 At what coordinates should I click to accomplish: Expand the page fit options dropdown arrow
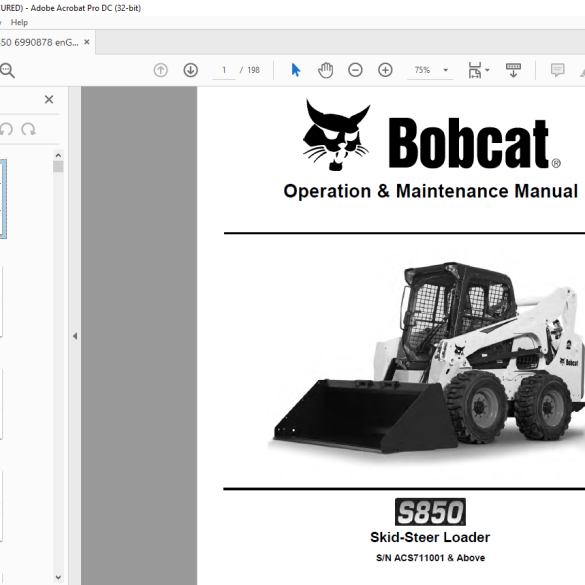pos(487,70)
